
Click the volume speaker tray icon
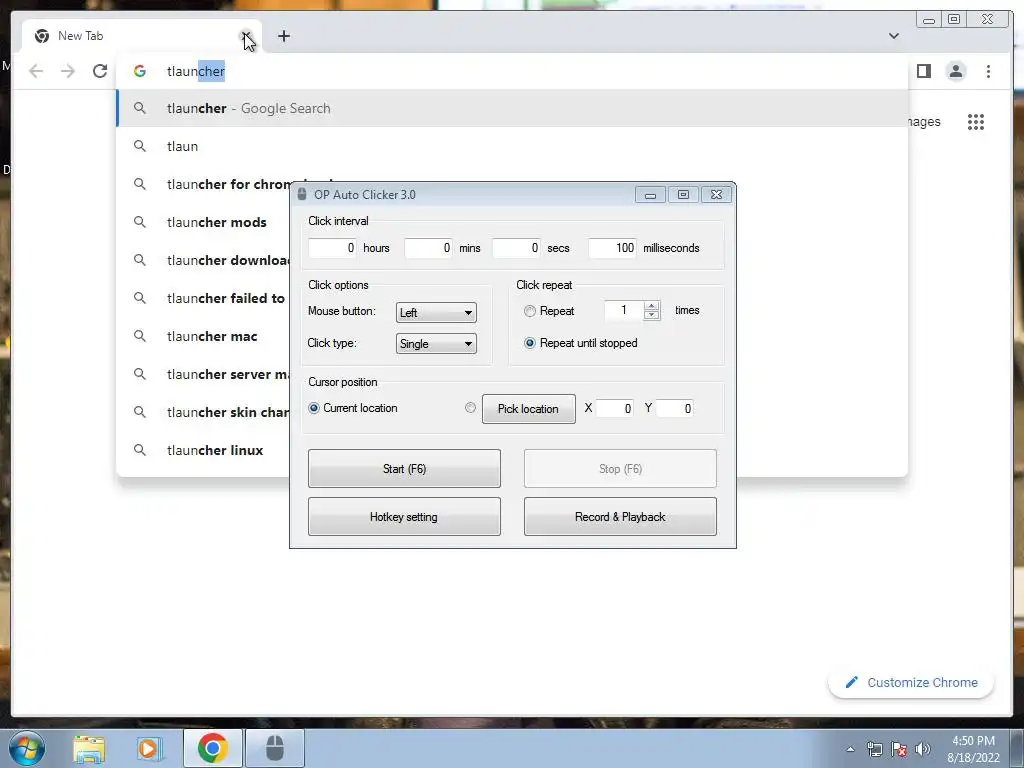[923, 749]
